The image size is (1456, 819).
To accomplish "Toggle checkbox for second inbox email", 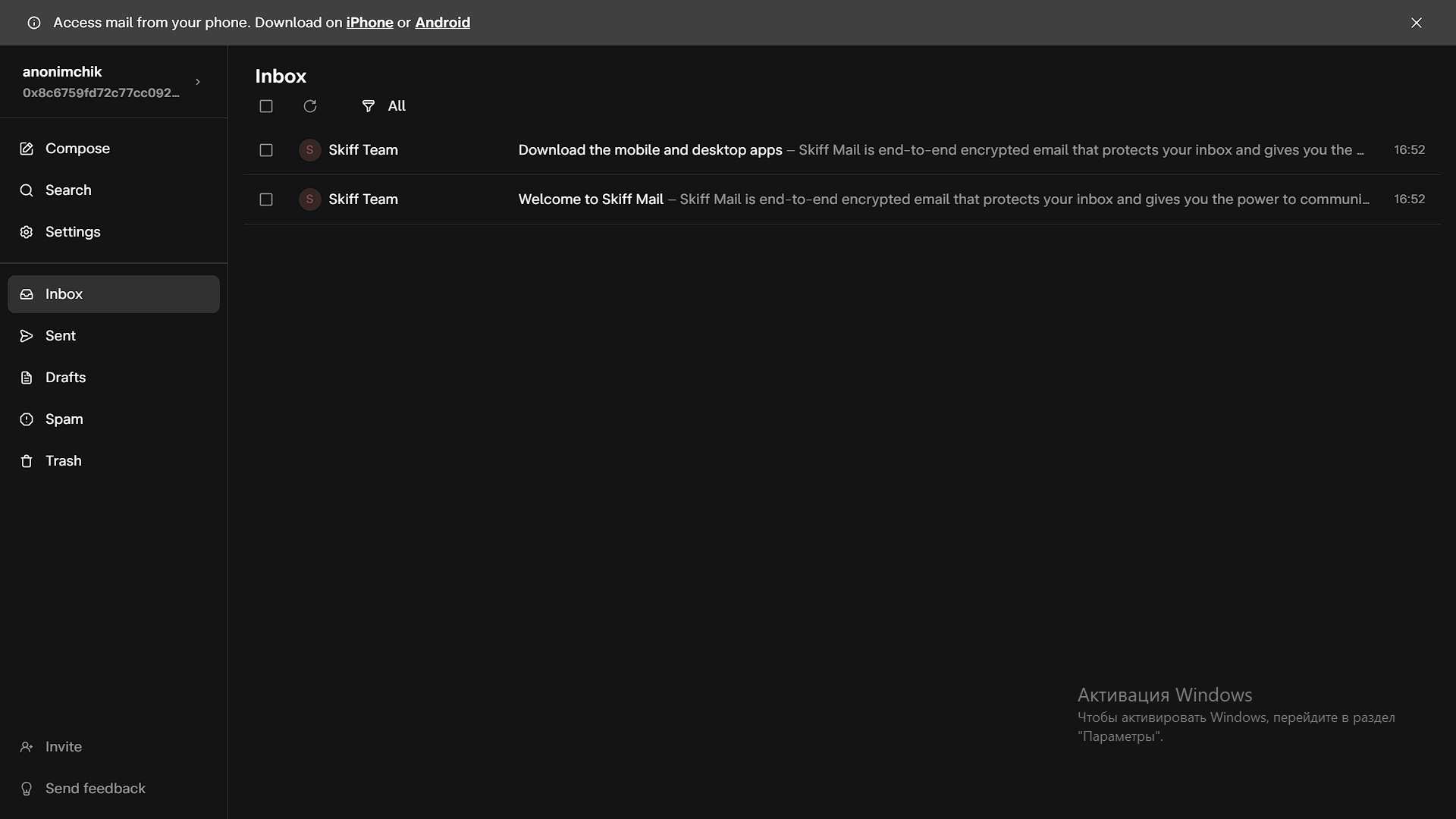I will point(265,199).
